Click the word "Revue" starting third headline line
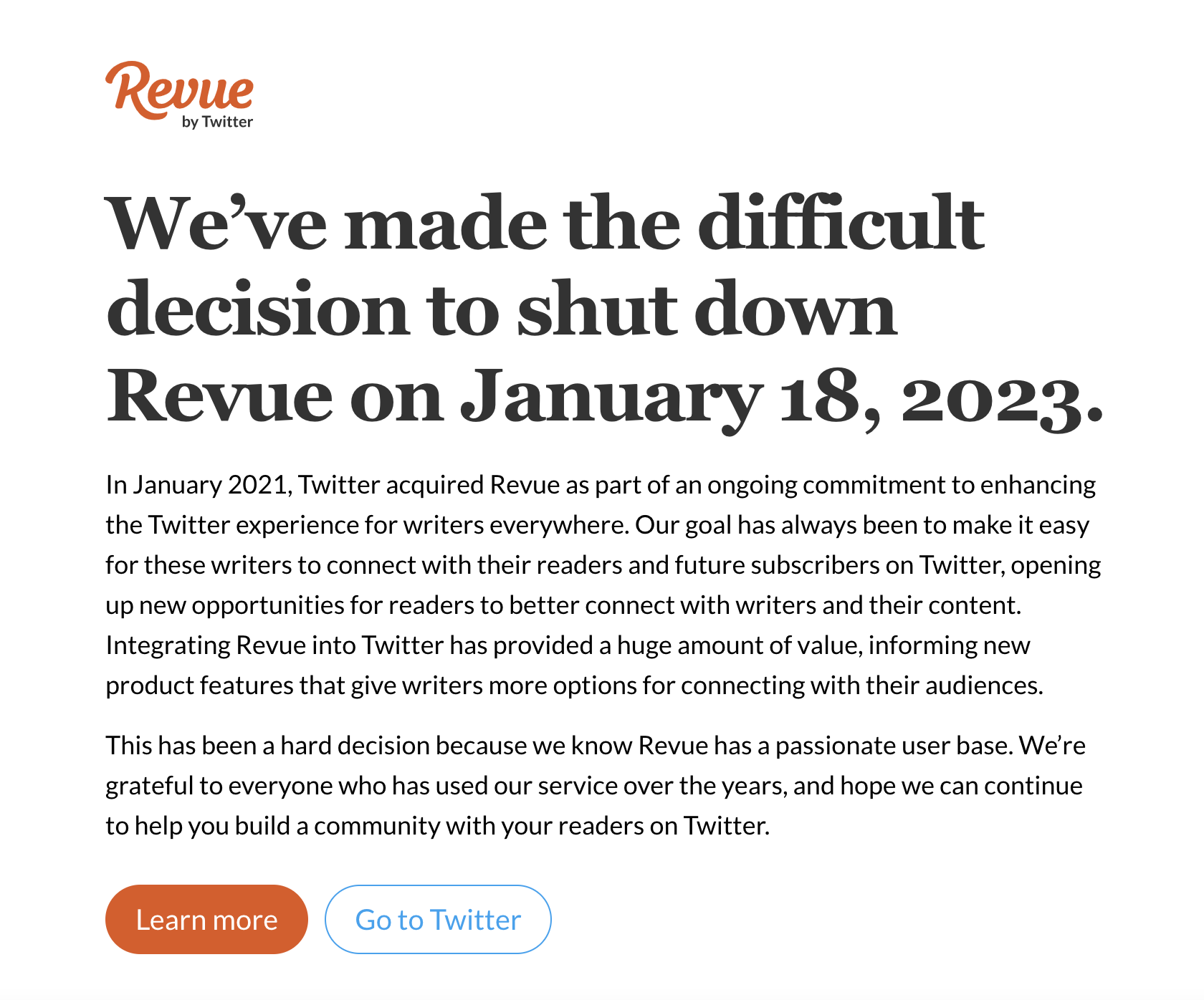1204x1000 pixels. coord(219,397)
